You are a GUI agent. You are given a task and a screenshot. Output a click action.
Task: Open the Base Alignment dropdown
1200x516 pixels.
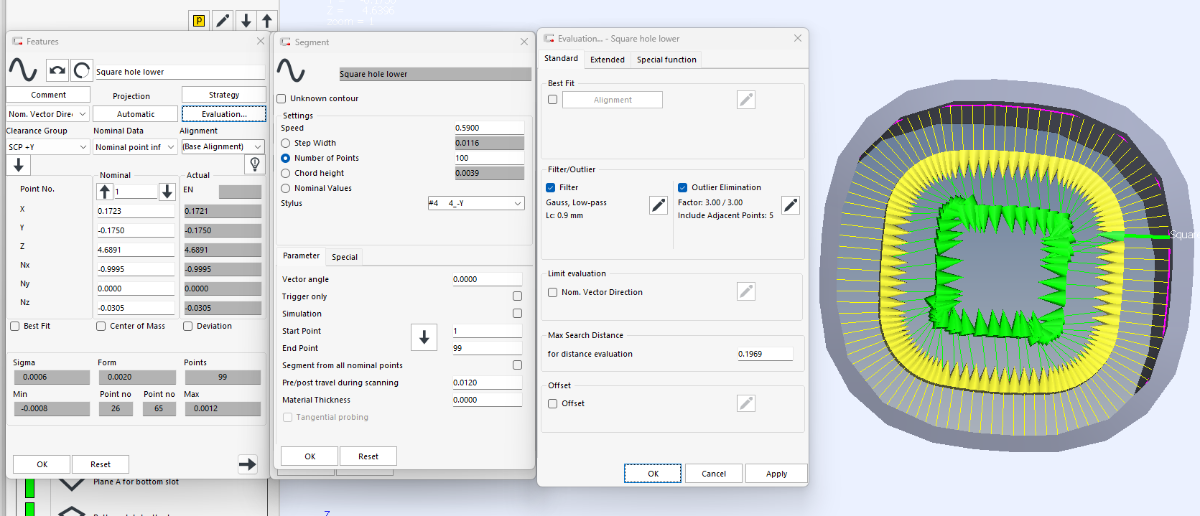222,147
